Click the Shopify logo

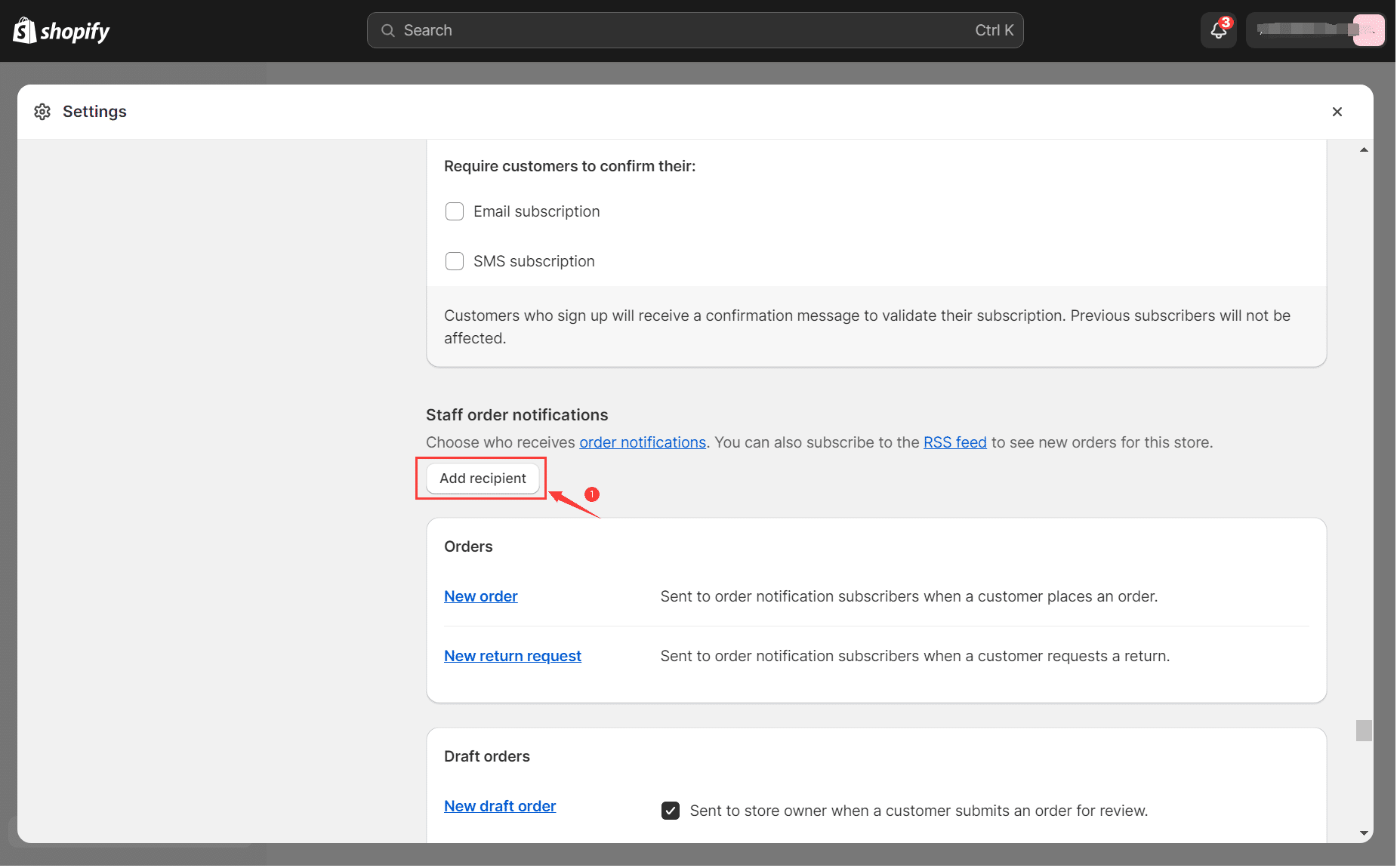tap(61, 31)
